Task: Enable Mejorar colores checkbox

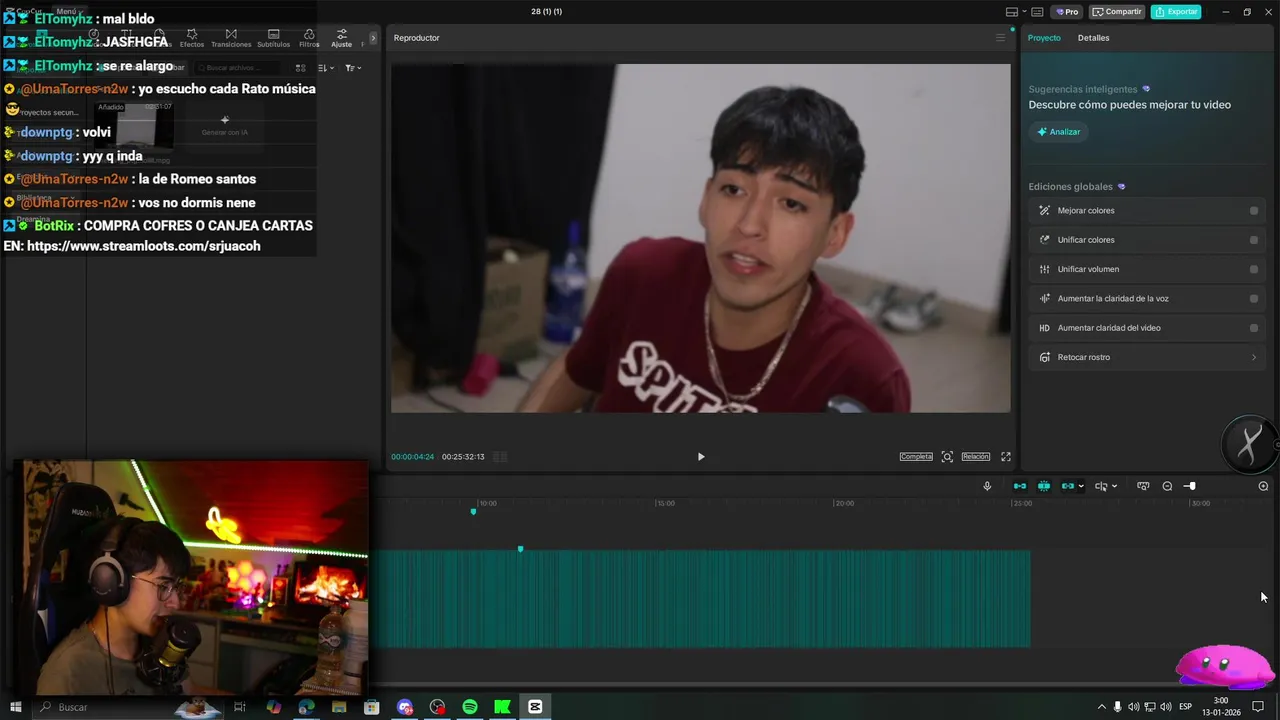Action: click(x=1254, y=211)
